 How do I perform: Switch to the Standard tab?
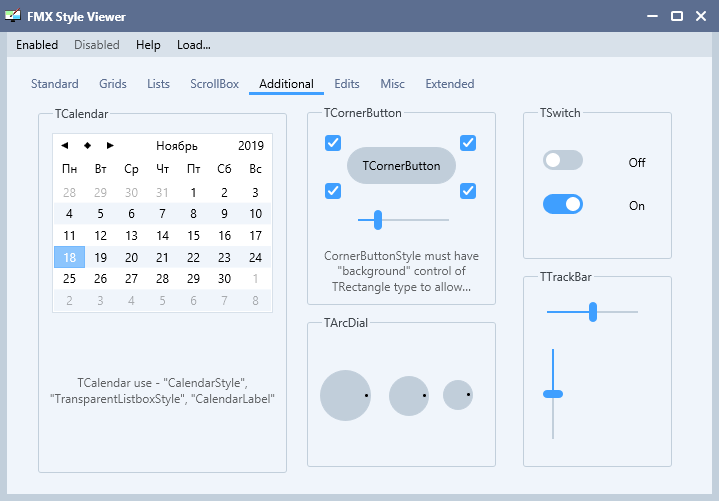point(55,84)
